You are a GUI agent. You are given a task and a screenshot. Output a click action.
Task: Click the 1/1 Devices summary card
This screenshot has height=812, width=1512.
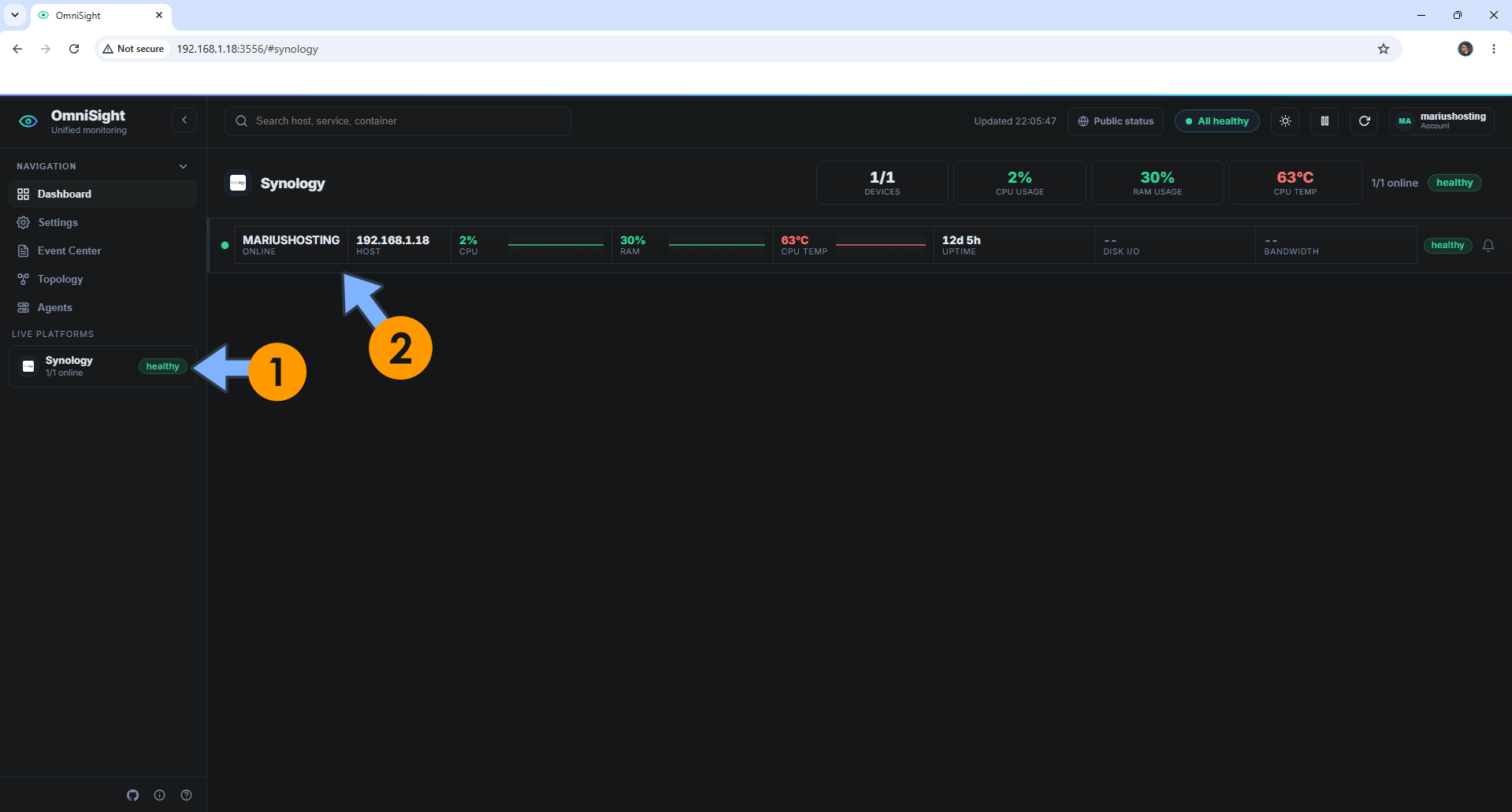[882, 183]
